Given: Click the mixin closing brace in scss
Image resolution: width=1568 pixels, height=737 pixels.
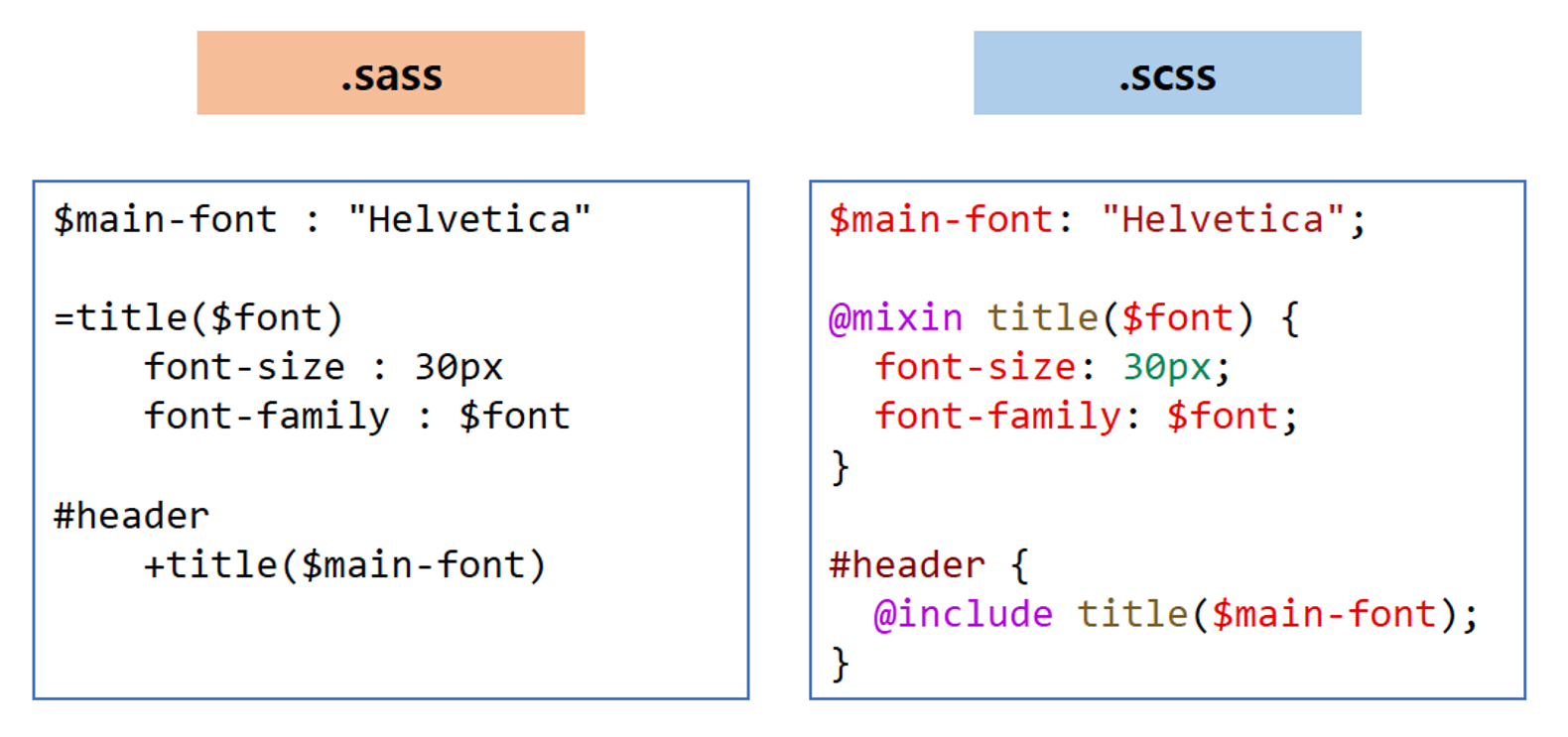Looking at the screenshot, I should tap(841, 466).
